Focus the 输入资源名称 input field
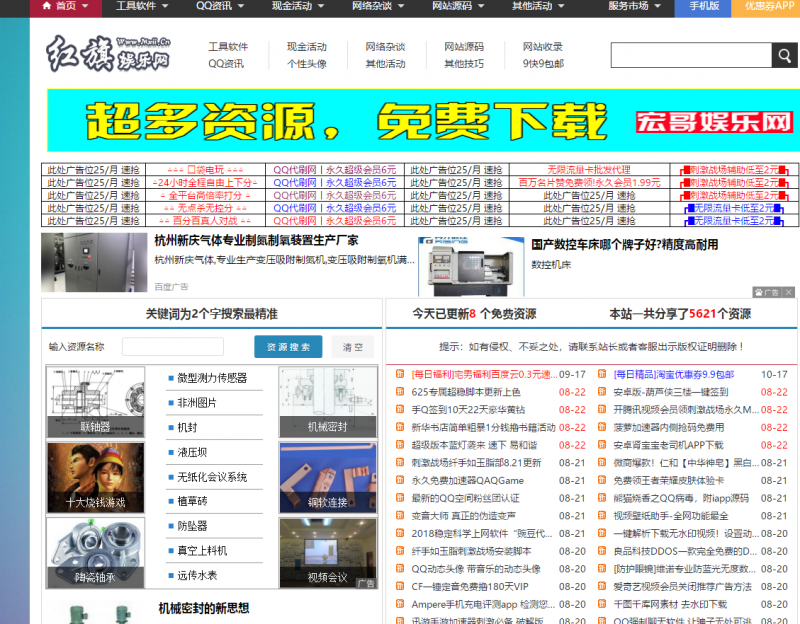 click(x=173, y=346)
